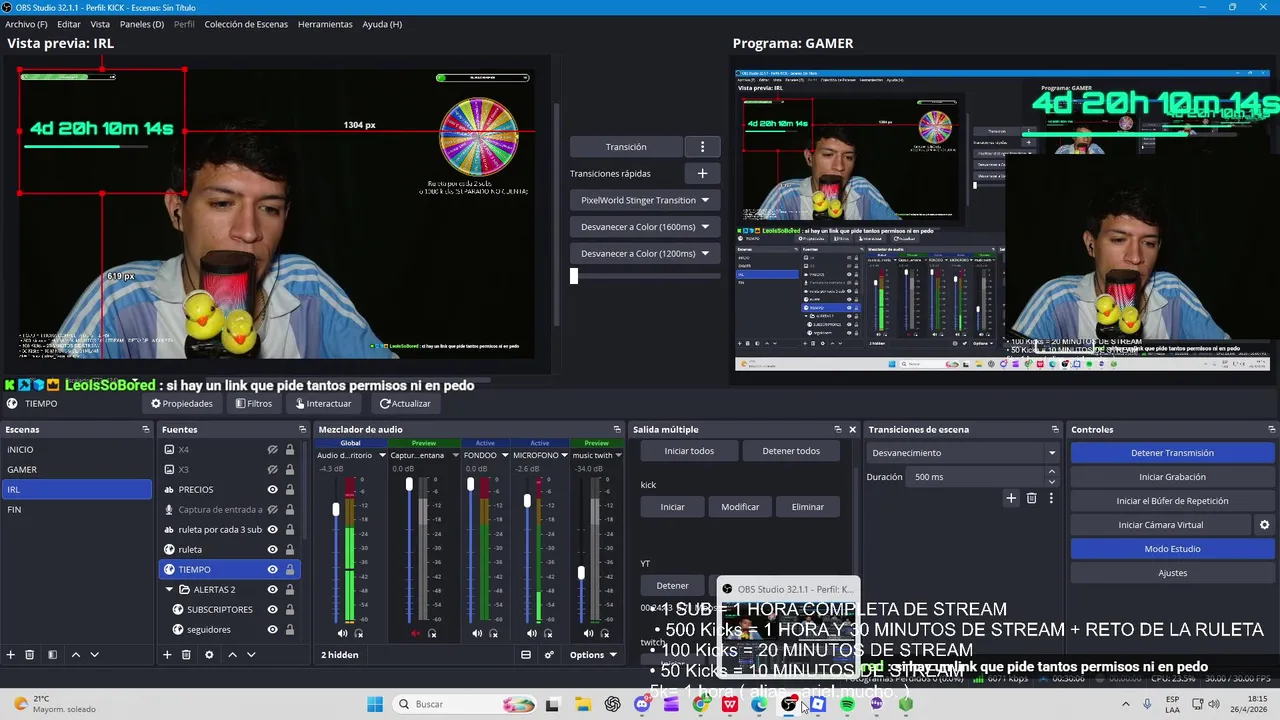Image resolution: width=1280 pixels, height=720 pixels.
Task: Open scene filters icon in Escenas toolbar
Action: coord(53,655)
